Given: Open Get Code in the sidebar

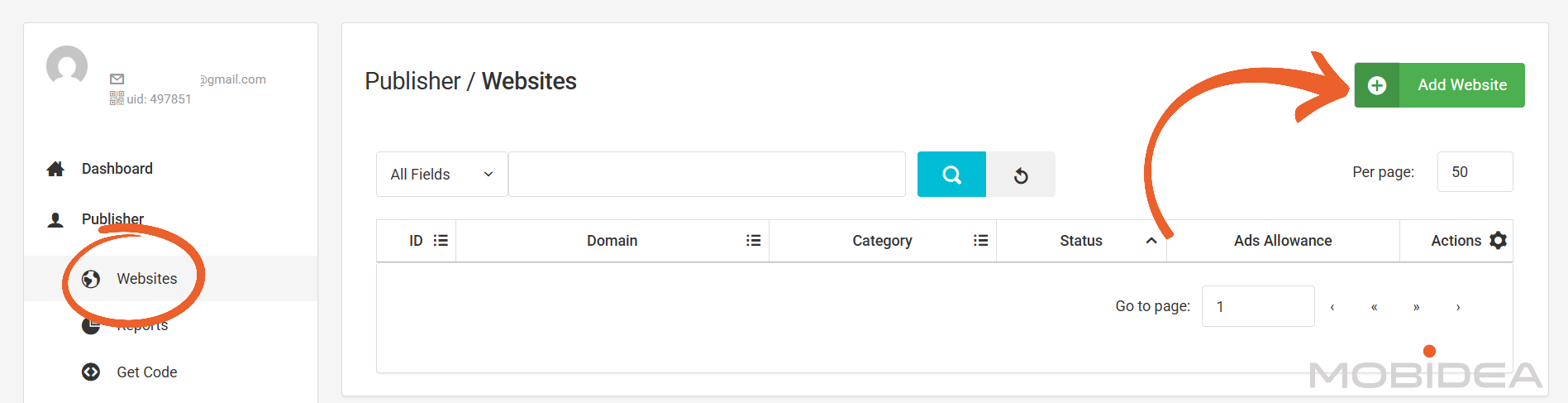Looking at the screenshot, I should click(x=146, y=372).
